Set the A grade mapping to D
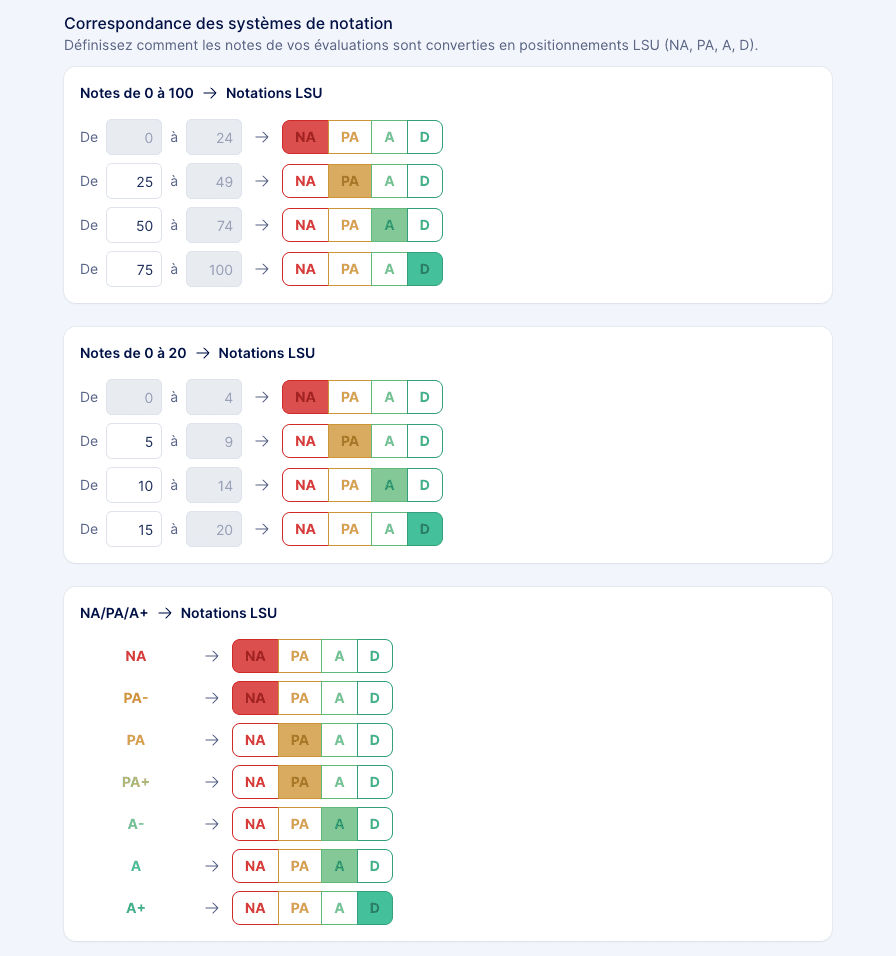The width and height of the screenshot is (896, 956). click(375, 866)
